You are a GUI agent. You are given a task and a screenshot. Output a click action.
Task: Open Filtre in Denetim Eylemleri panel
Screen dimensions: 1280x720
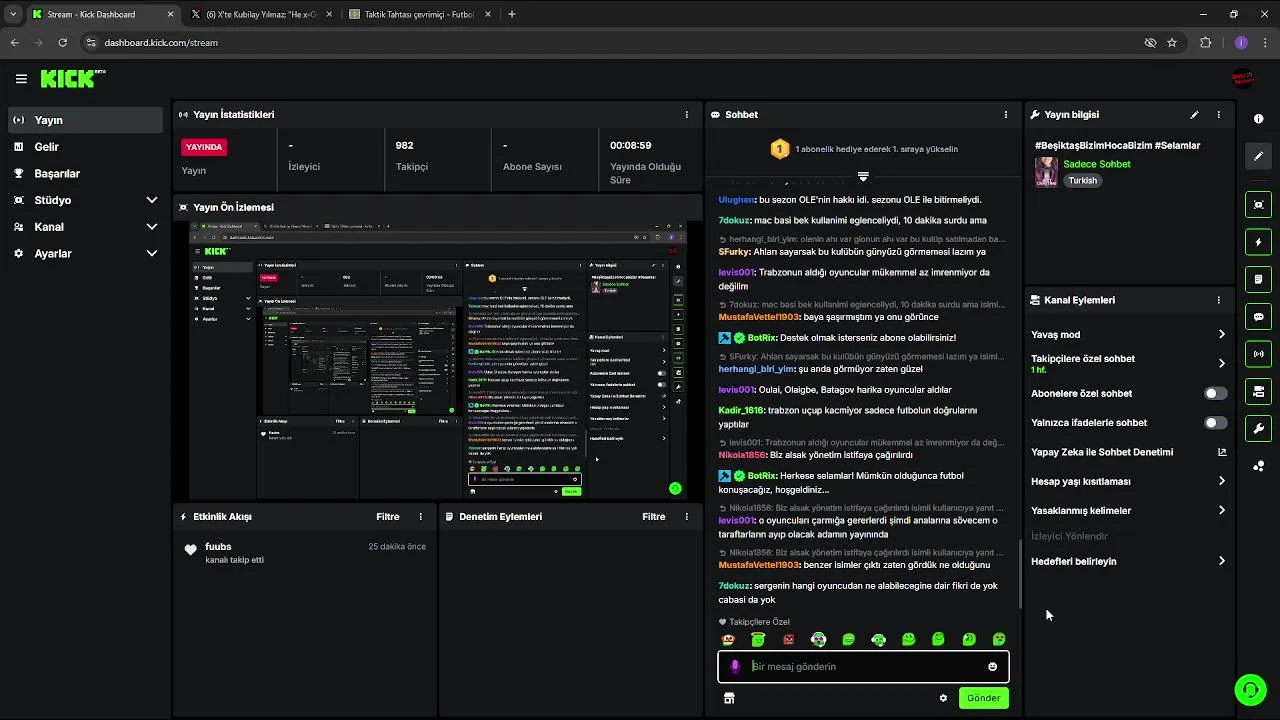click(x=653, y=517)
